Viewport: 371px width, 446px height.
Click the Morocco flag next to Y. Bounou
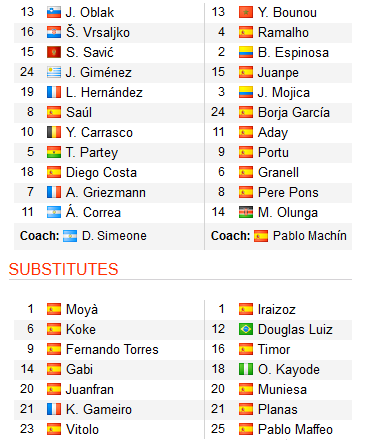click(246, 13)
